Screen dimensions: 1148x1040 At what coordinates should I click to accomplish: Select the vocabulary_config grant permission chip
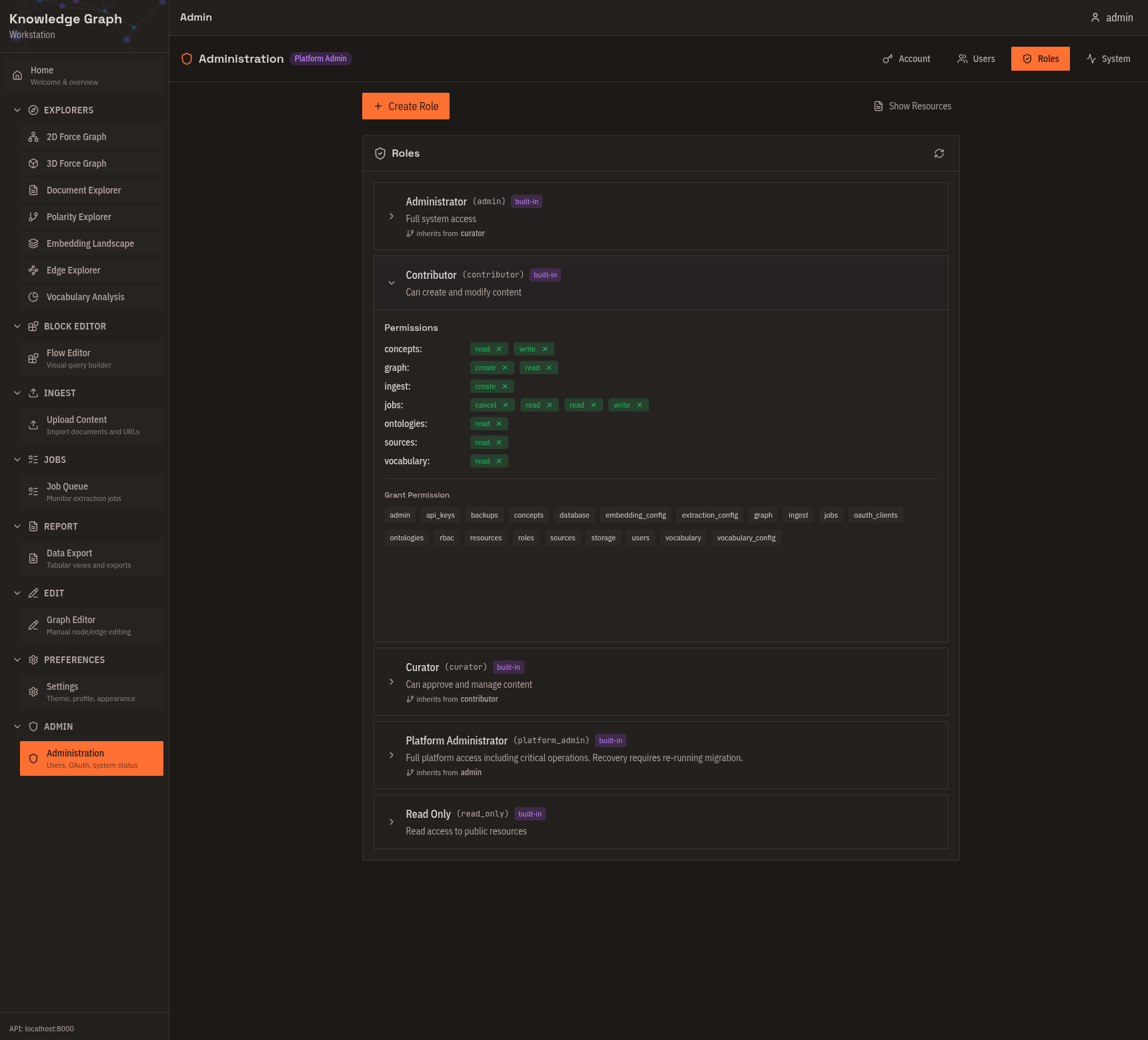746,538
